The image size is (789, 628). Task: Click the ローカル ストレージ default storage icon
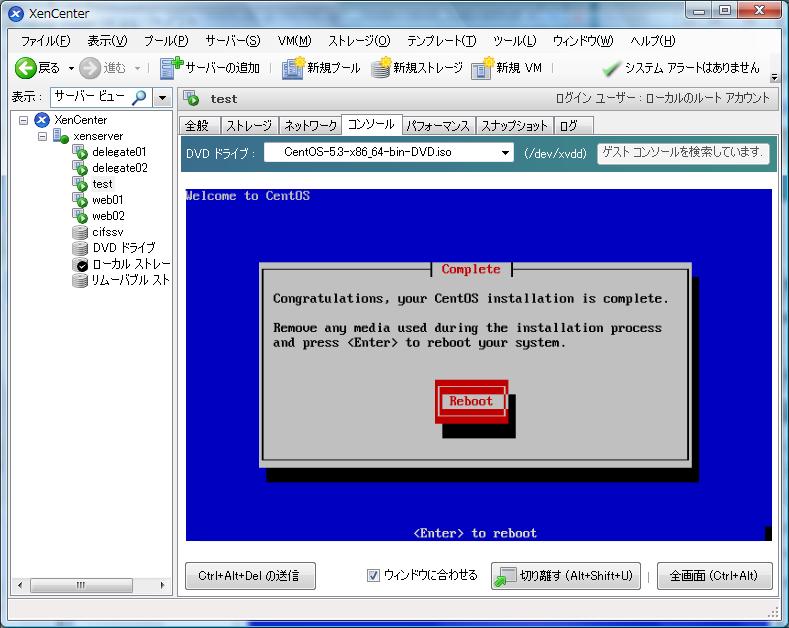coord(80,264)
